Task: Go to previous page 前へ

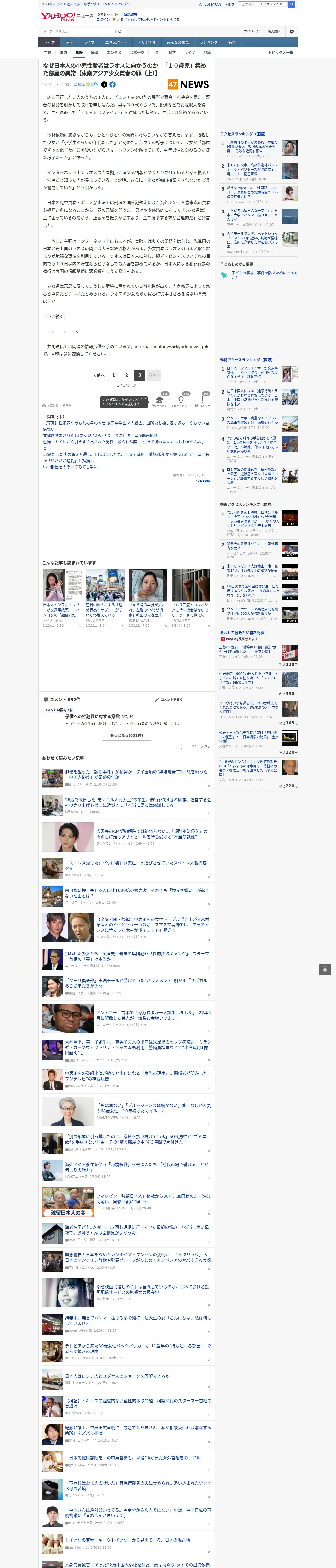Action: 99,375
